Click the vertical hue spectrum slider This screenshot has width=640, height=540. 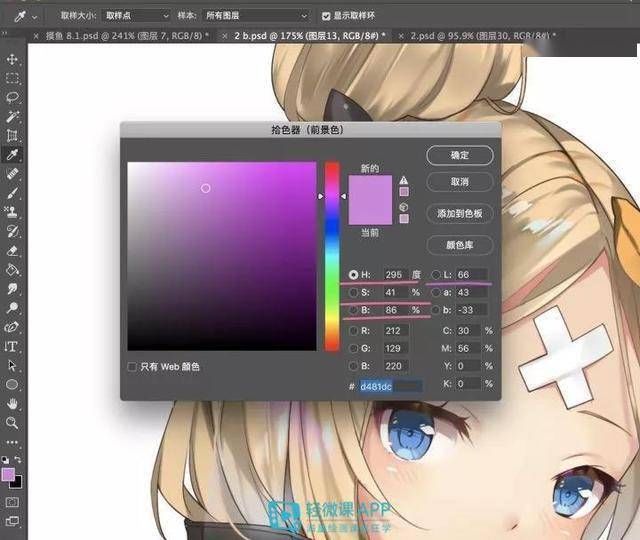coord(332,256)
